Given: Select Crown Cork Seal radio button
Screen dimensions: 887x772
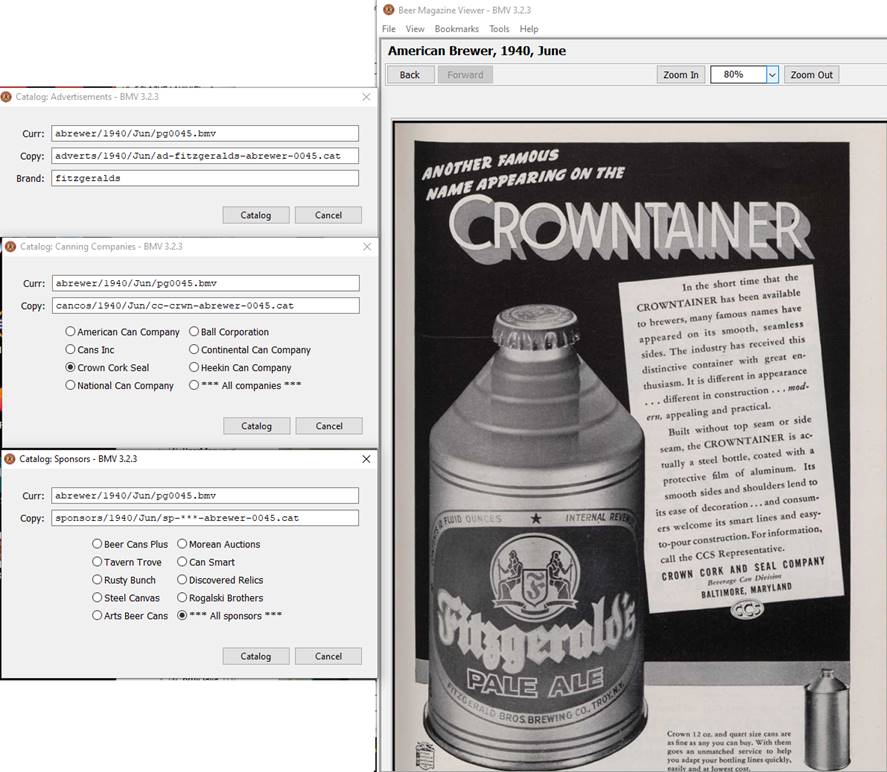Looking at the screenshot, I should click(x=70, y=367).
